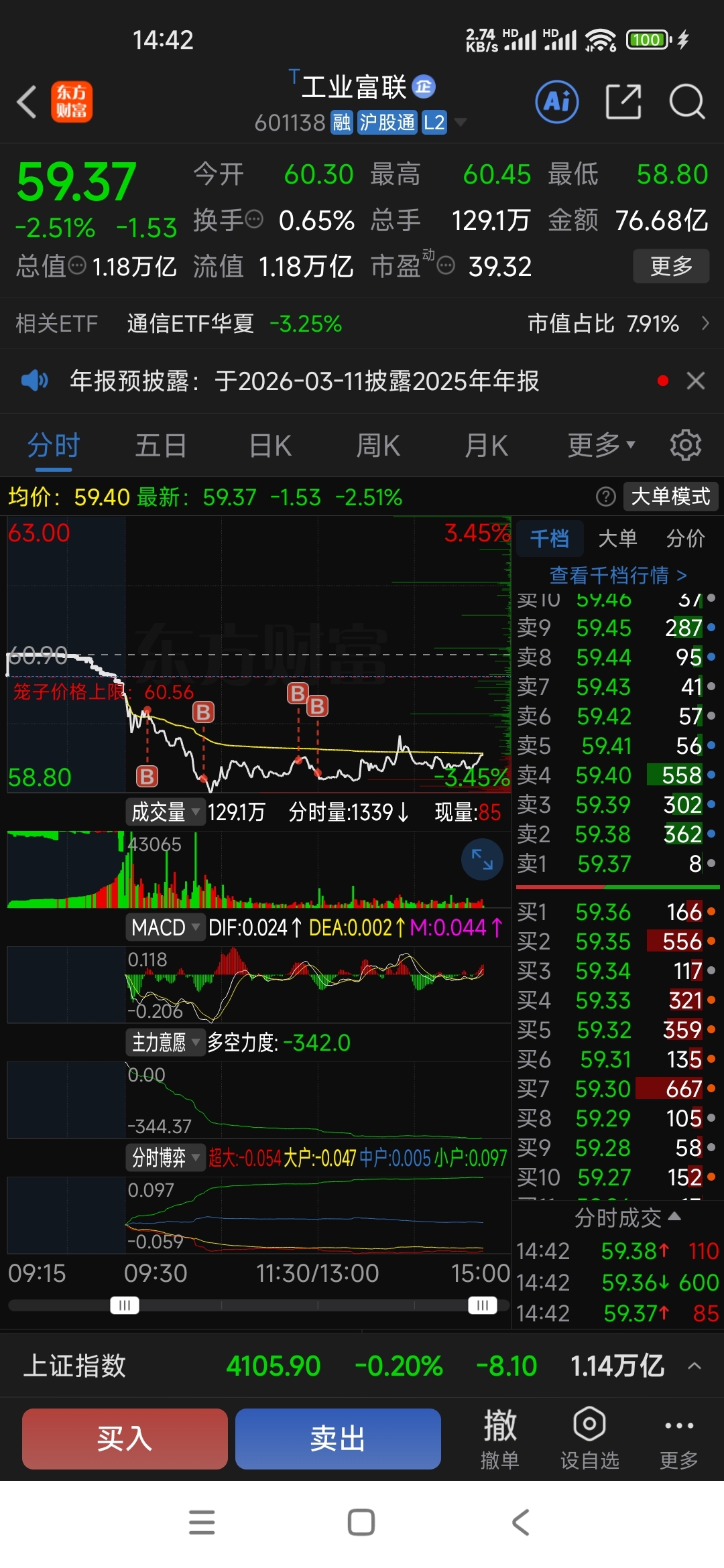Tap the 买2 59.35 order row

[x=617, y=941]
